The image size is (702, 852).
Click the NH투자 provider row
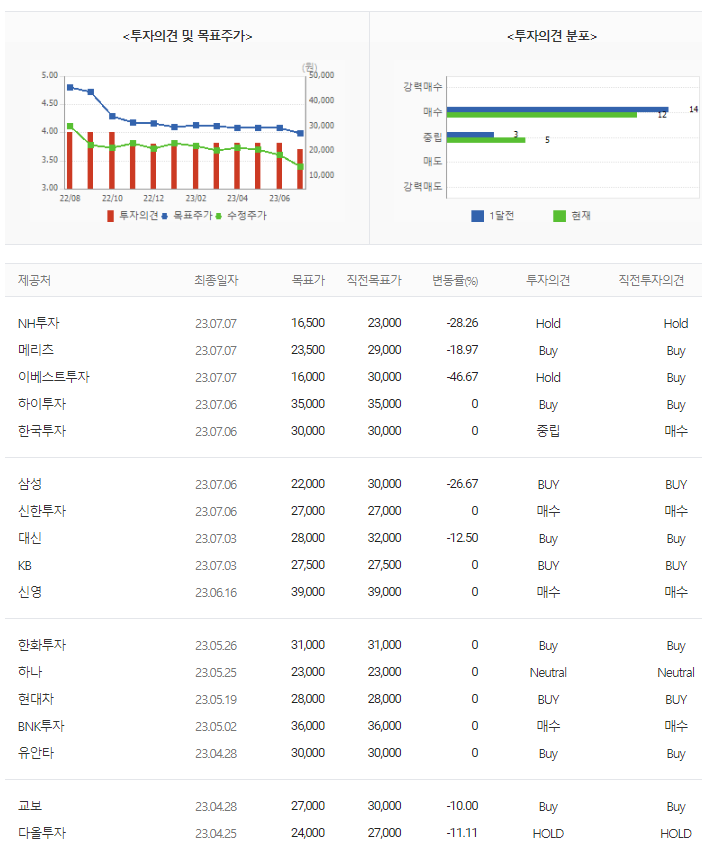tap(353, 323)
